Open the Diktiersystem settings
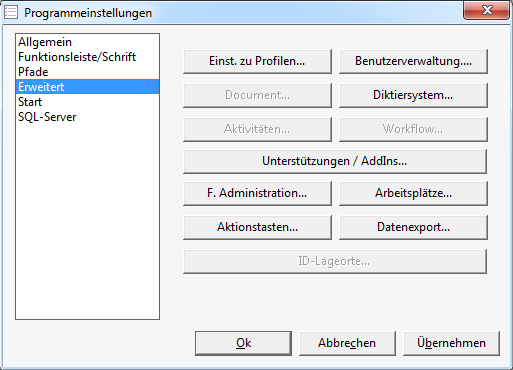Image resolution: width=513 pixels, height=370 pixels. (413, 95)
